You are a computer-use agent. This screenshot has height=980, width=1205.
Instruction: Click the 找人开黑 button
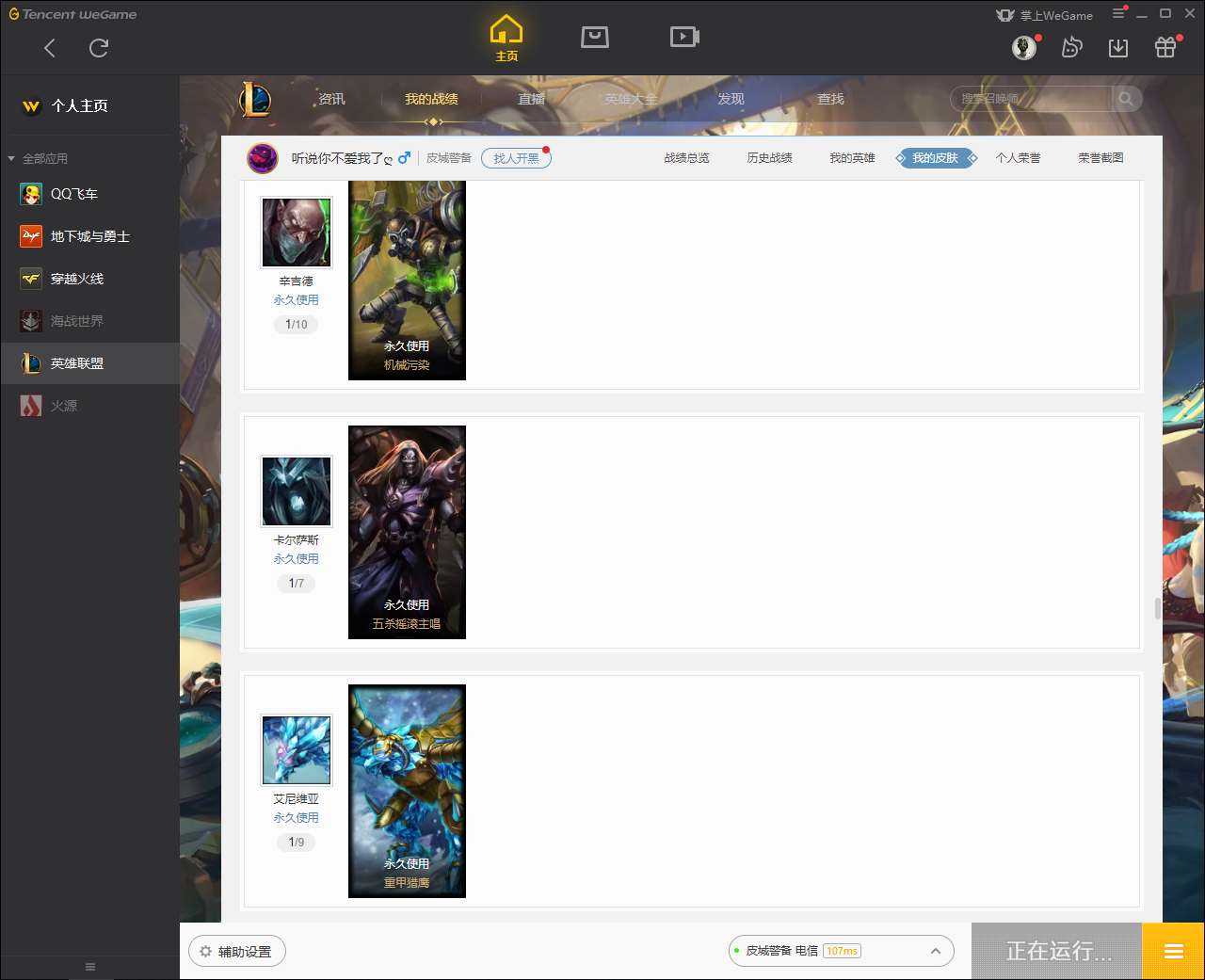(x=516, y=158)
